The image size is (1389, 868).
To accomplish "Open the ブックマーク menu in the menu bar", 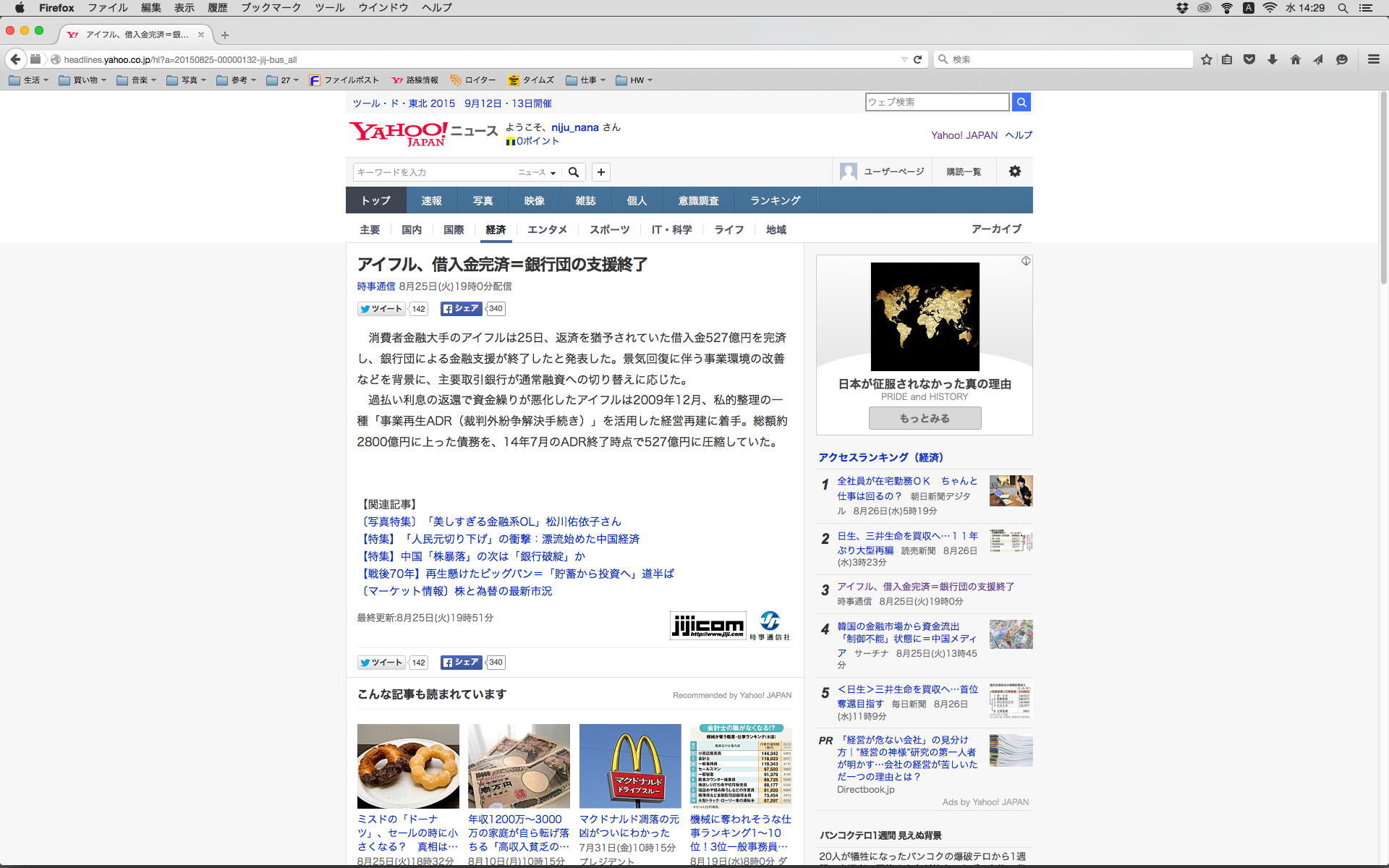I will pyautogui.click(x=271, y=8).
